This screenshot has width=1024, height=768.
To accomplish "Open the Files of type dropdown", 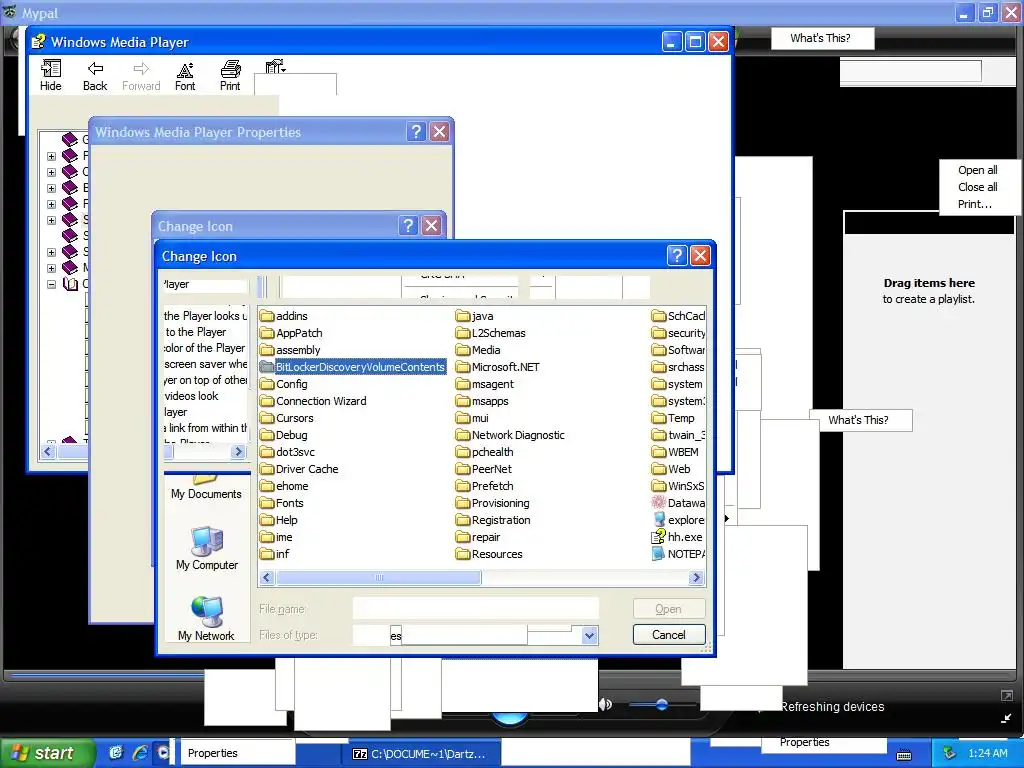I will 589,635.
